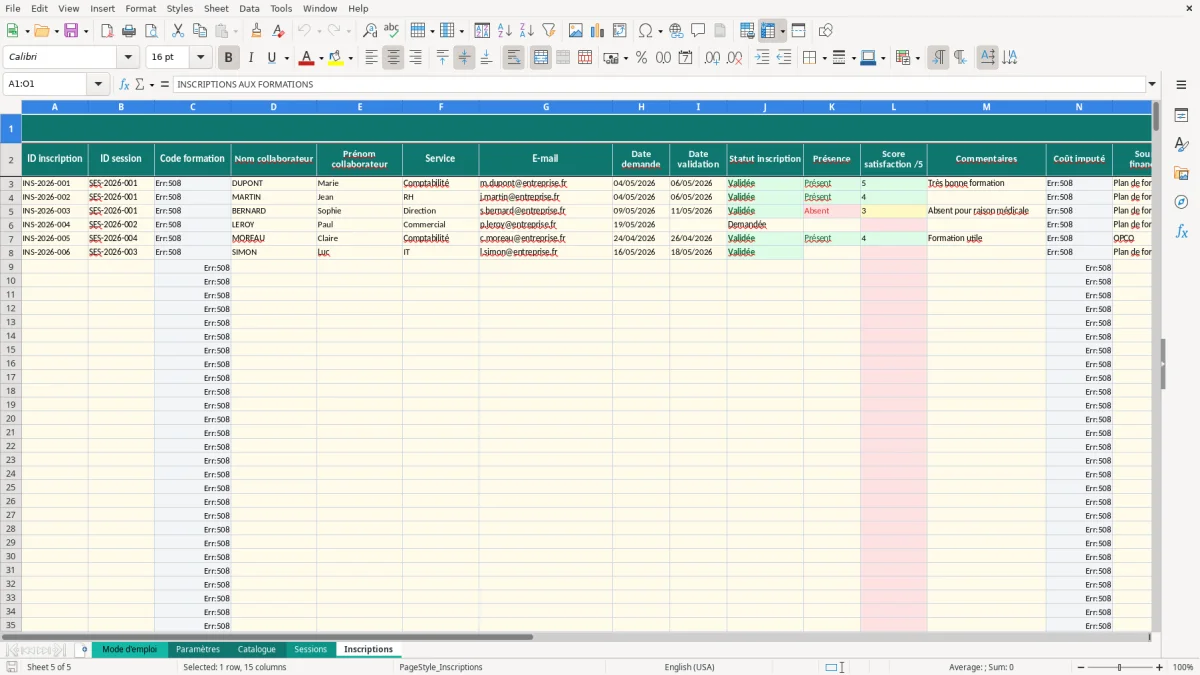Open Print Preview
The width and height of the screenshot is (1200, 675).
pyautogui.click(x=151, y=31)
